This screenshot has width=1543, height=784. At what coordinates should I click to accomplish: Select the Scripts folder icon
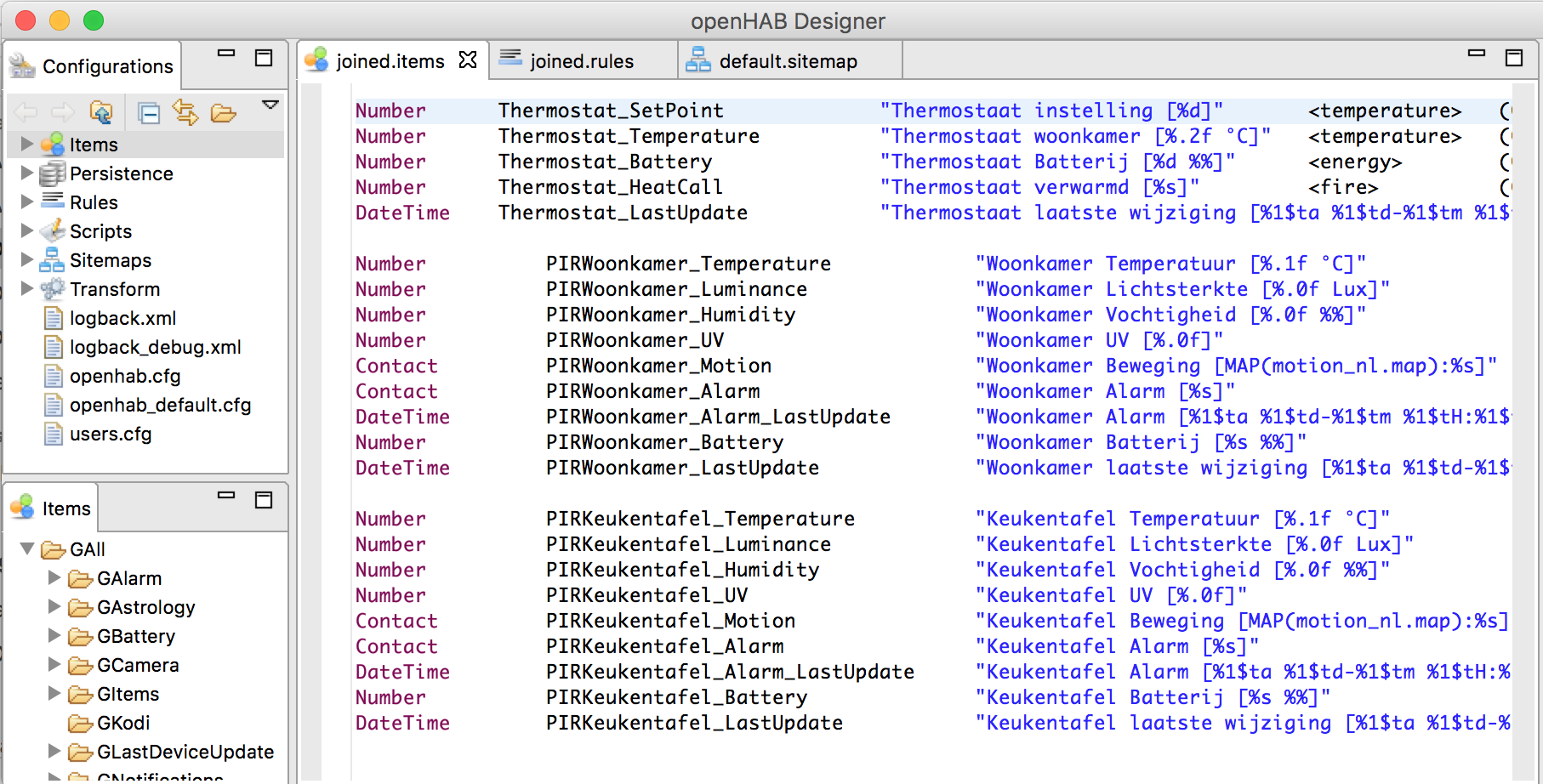tap(53, 231)
